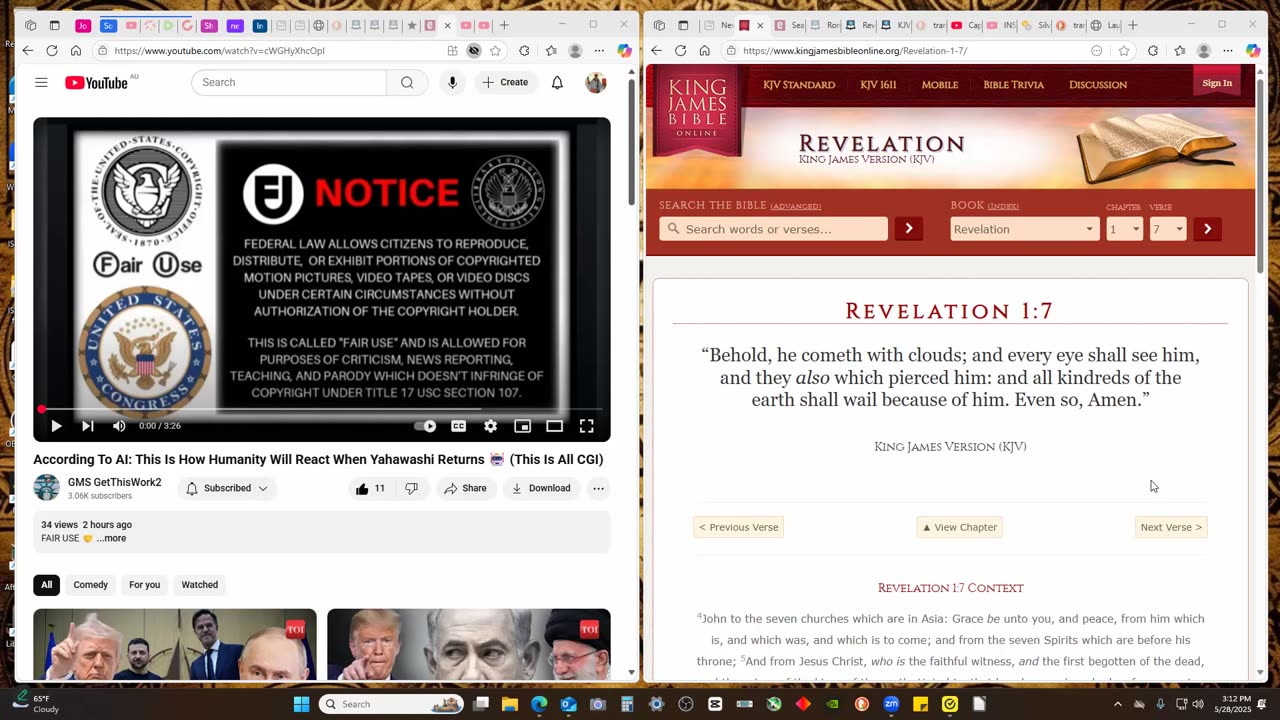Open the YouTube guide hamburger menu
Image resolution: width=1280 pixels, height=720 pixels.
[41, 82]
